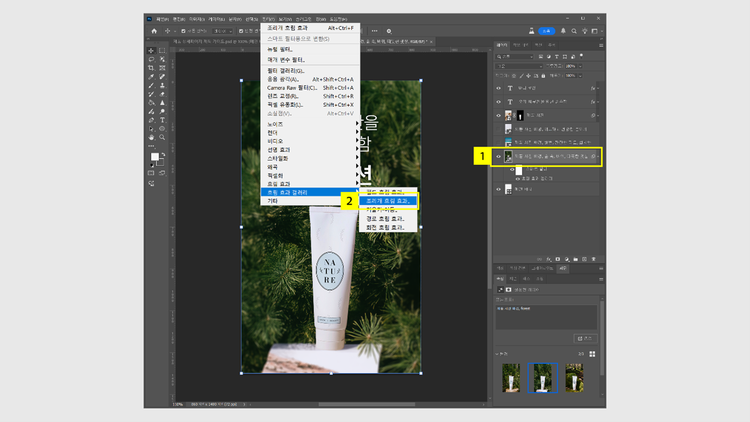750x422 pixels.
Task: Click the add layer style fx icon at the Layers panel bottom
Action: click(x=549, y=259)
